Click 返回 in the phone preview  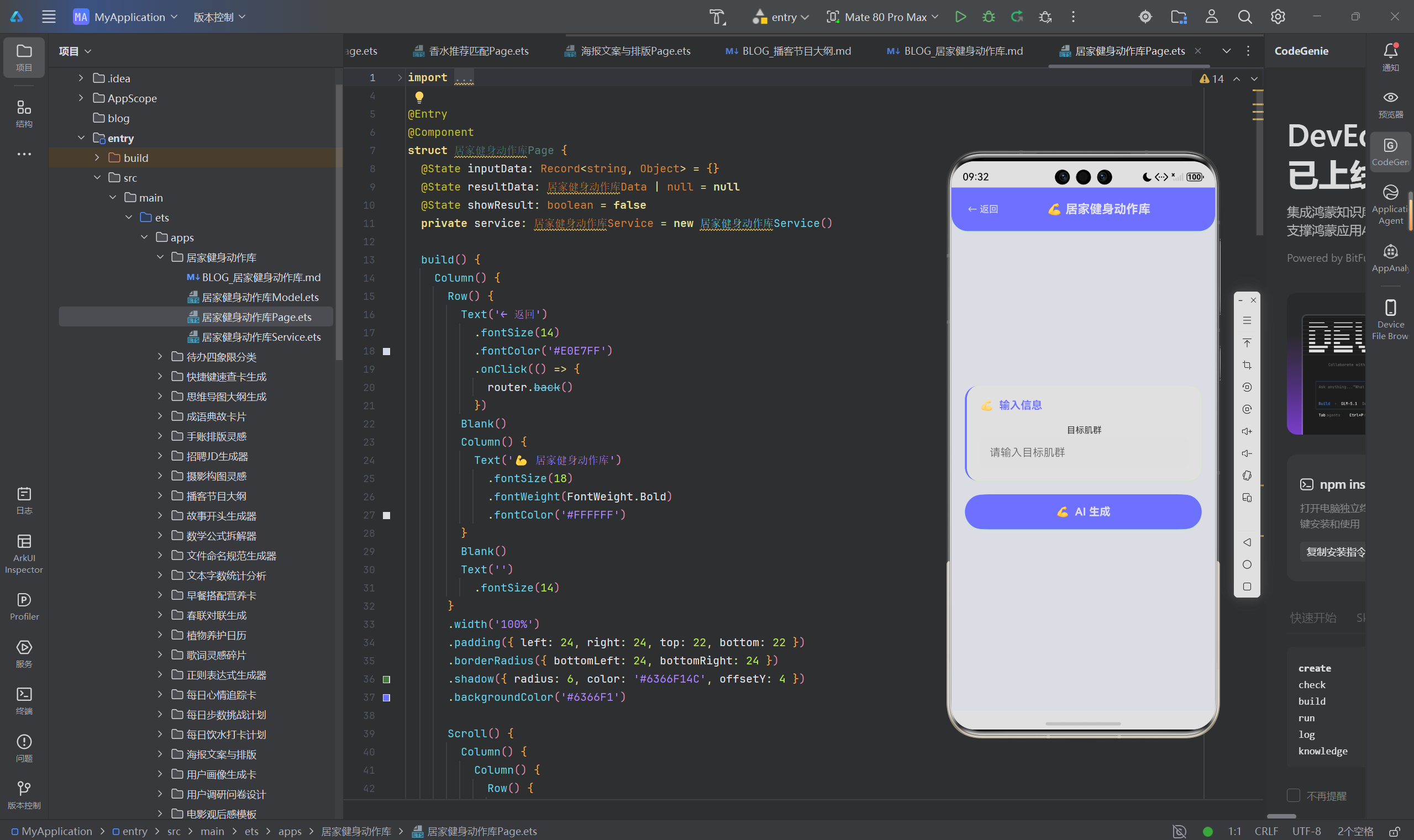point(983,209)
